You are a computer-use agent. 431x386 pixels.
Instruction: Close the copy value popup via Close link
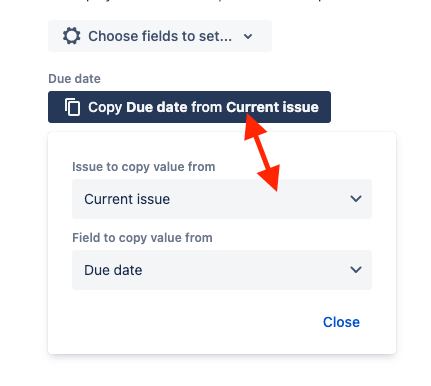tap(341, 322)
